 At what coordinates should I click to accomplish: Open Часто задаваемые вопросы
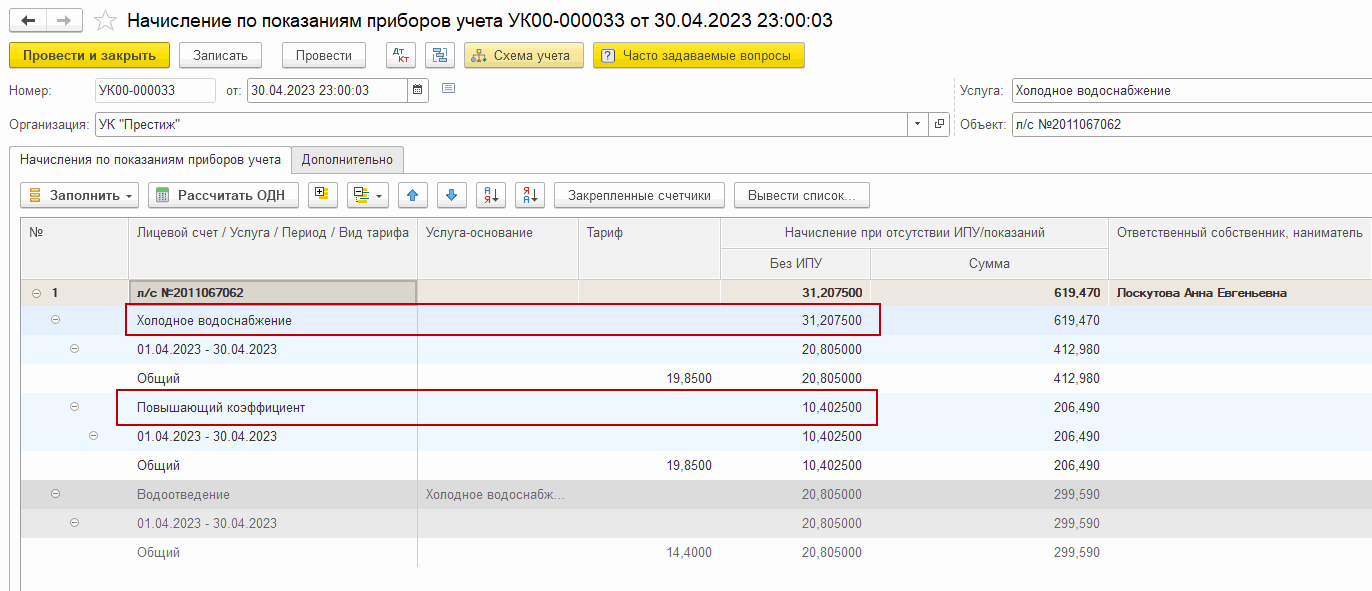click(699, 56)
